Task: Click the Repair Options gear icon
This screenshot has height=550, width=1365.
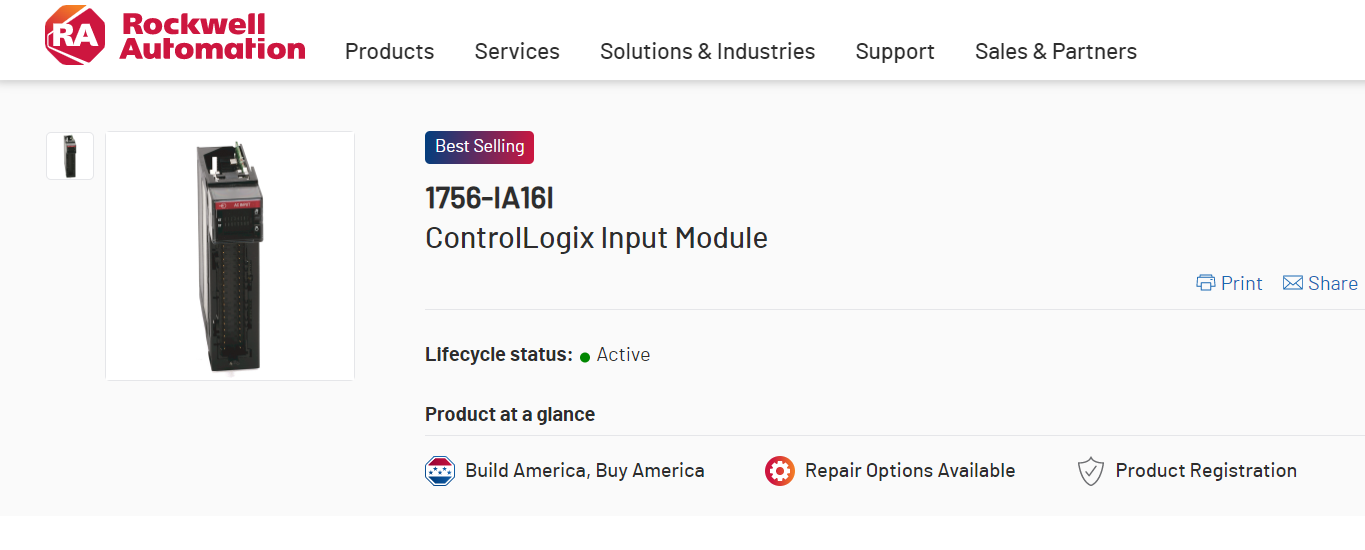Action: (780, 471)
